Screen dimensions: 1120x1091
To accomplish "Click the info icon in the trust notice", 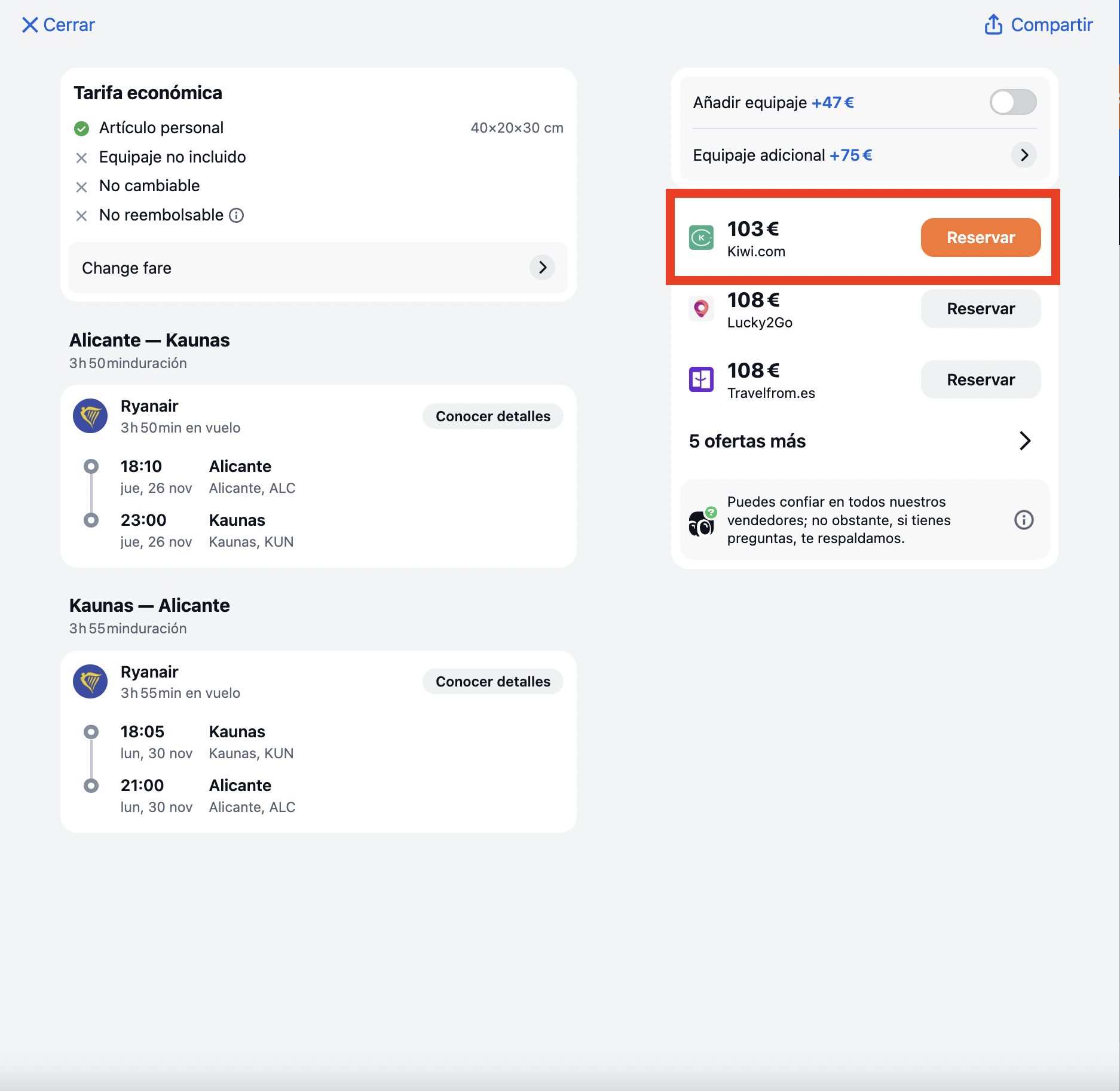I will [x=1024, y=520].
